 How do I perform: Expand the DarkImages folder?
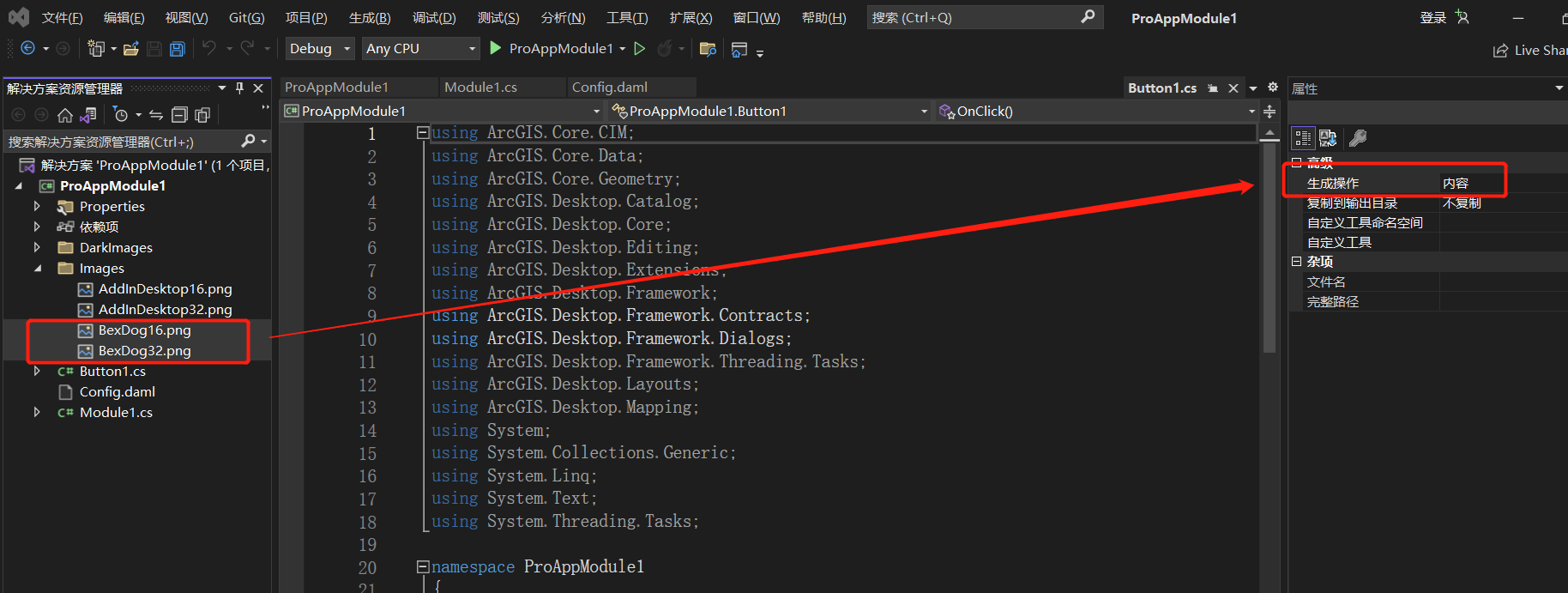(x=37, y=247)
